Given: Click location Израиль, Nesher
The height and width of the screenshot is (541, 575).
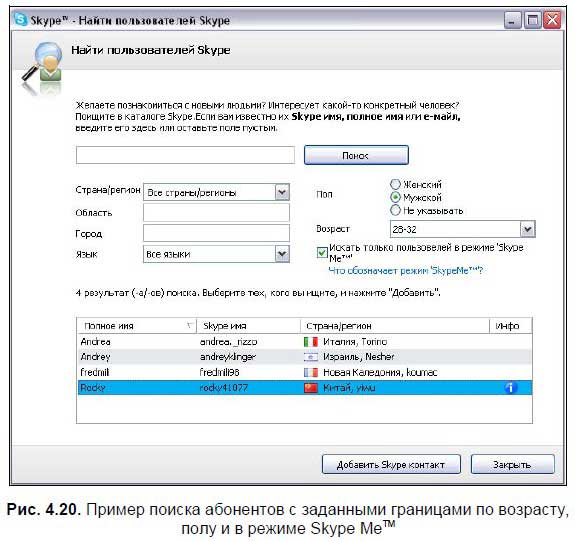Looking at the screenshot, I should (359, 357).
